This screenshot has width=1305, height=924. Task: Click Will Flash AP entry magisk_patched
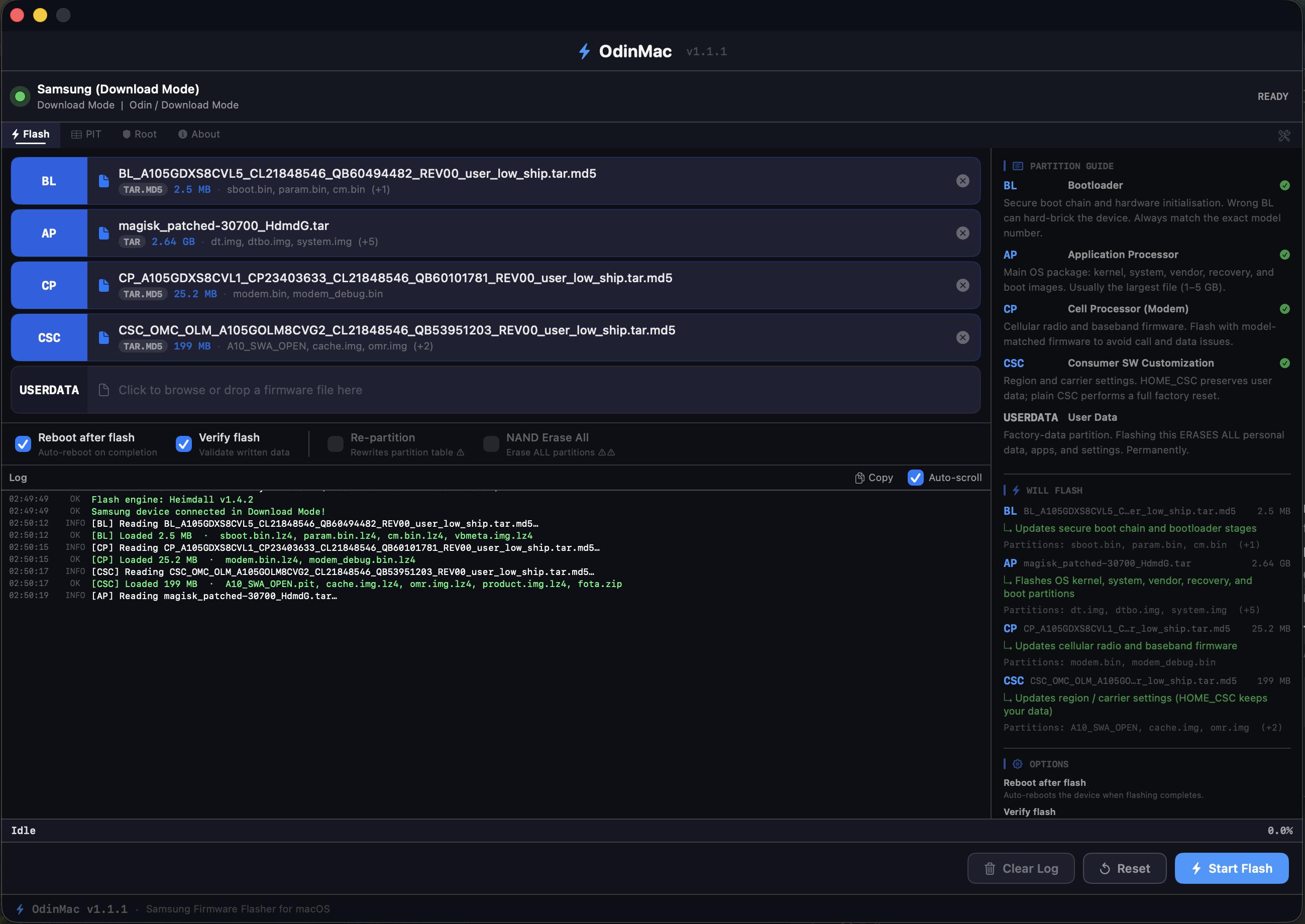[x=1147, y=563]
